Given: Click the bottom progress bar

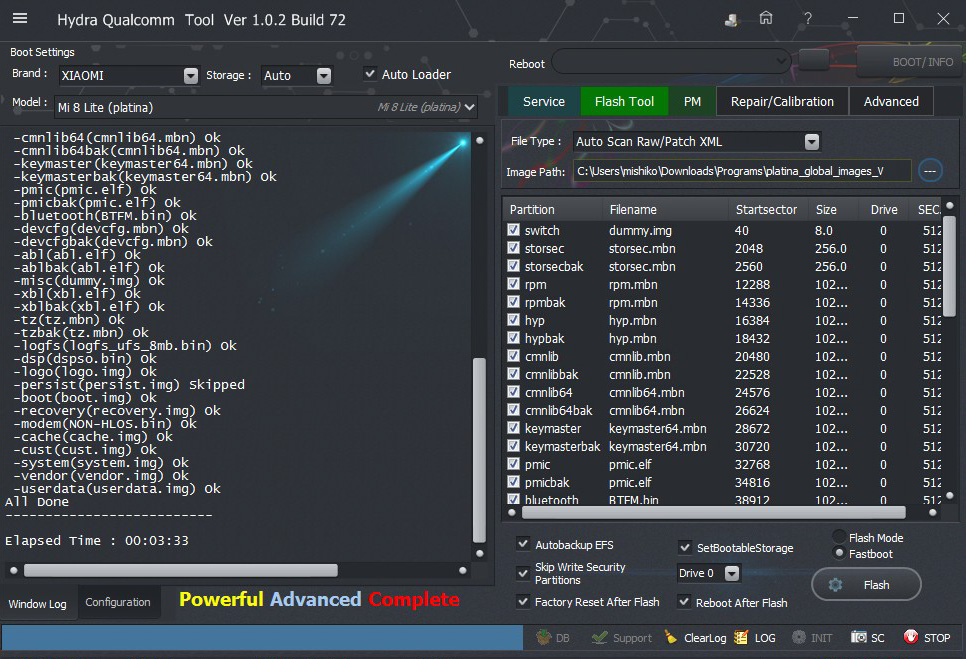Looking at the screenshot, I should (x=262, y=637).
